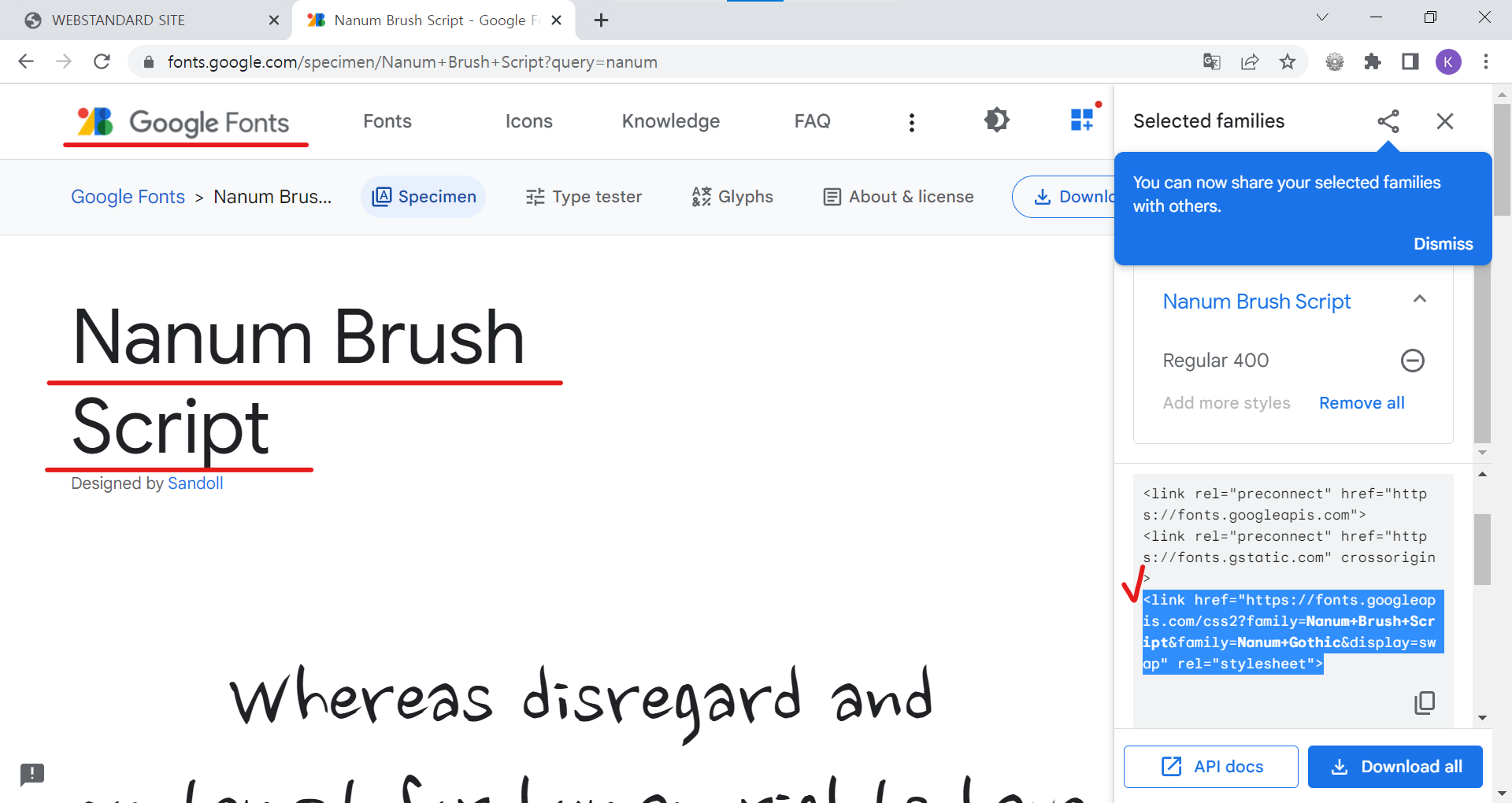Open the Fonts navigation menu
Screen dimensions: 1512x803
click(387, 121)
